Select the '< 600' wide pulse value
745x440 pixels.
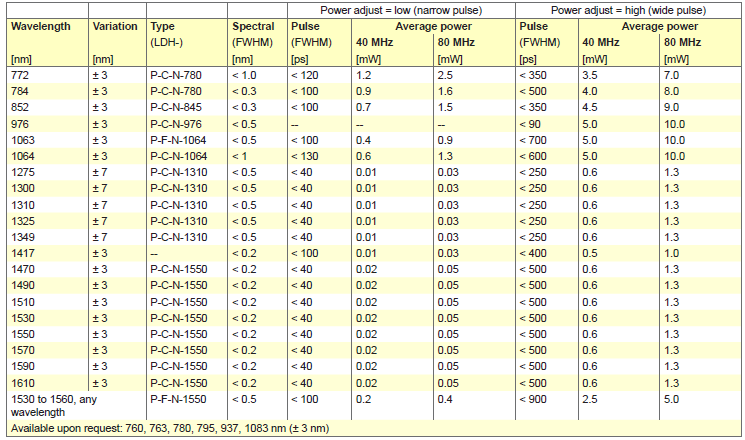533,156
